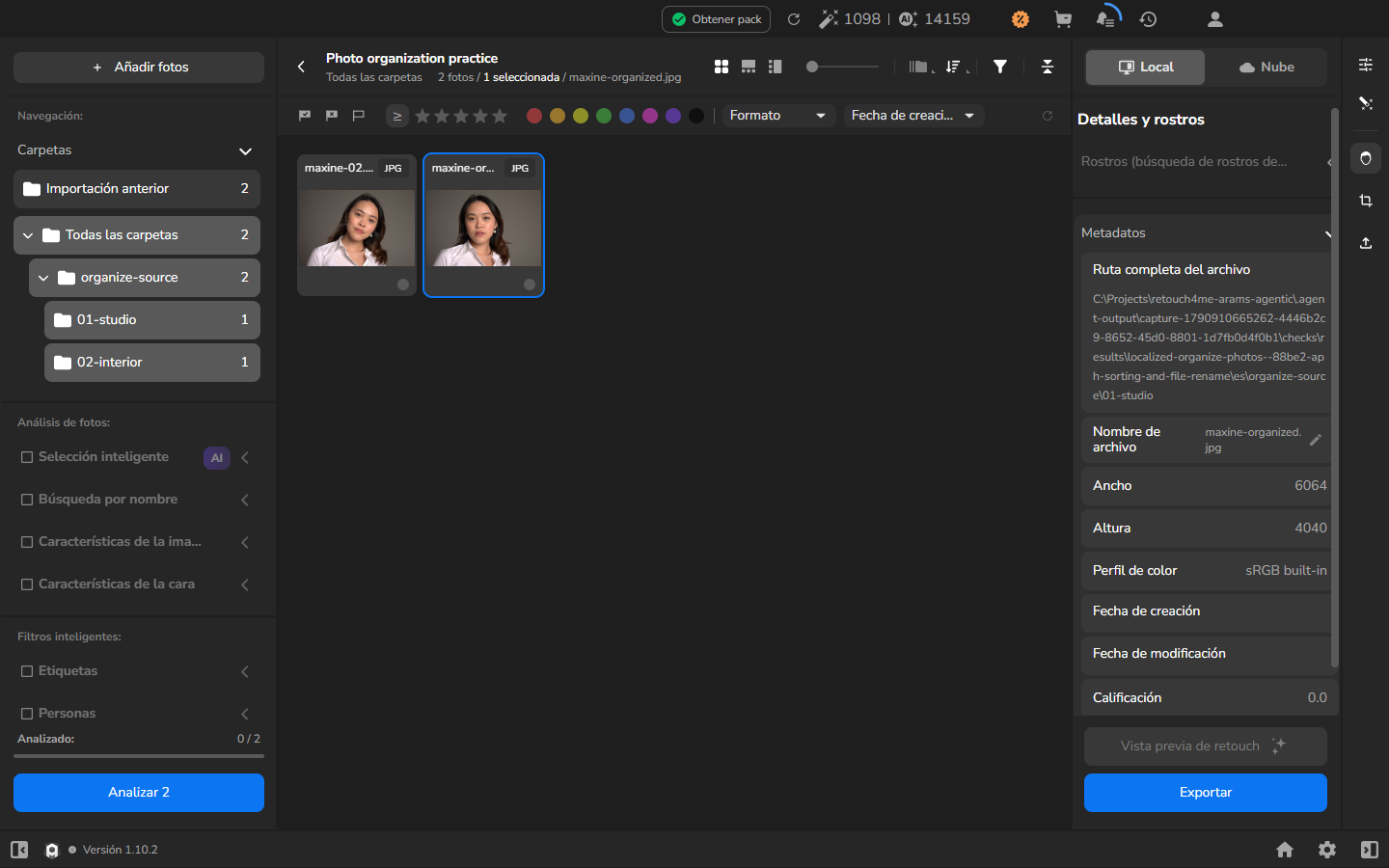The image size is (1389, 868).
Task: Click the refresh icon in top bar
Action: click(794, 19)
